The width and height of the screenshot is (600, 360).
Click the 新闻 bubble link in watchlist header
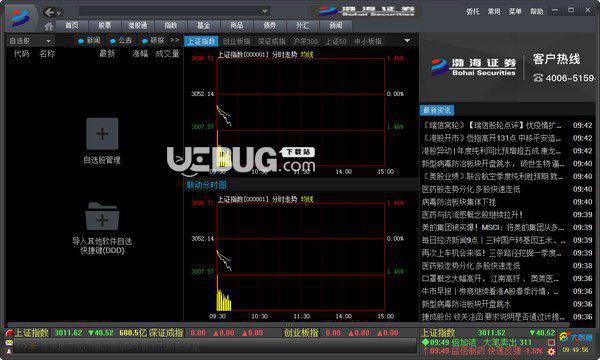(x=89, y=41)
